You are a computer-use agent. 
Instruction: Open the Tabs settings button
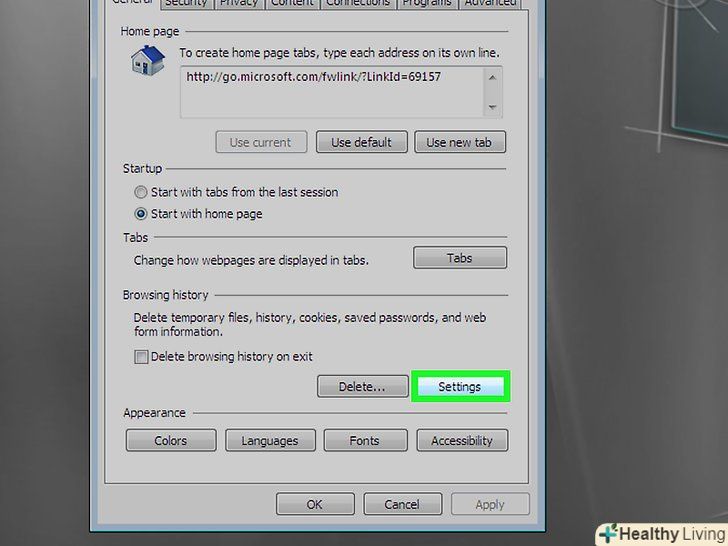pyautogui.click(x=460, y=258)
